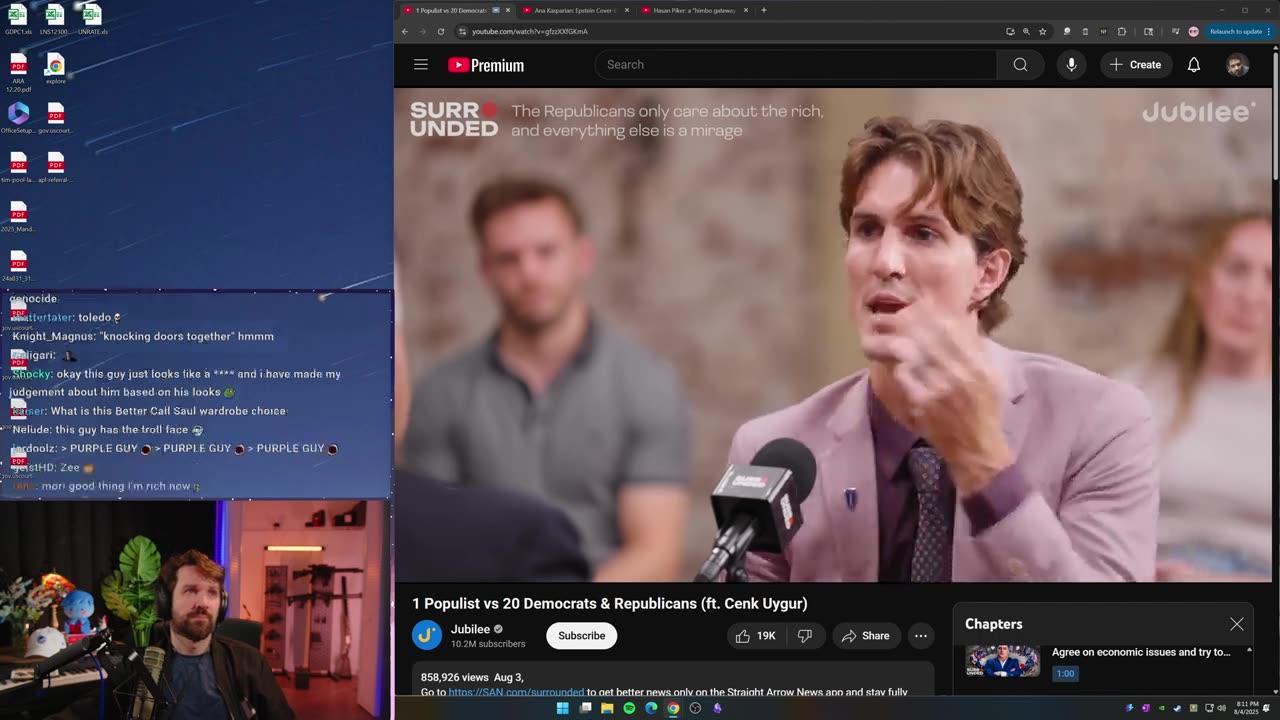This screenshot has height=720, width=1280.
Task: Click the video title 1 Populist vs 20 Democrats
Action: (x=609, y=603)
